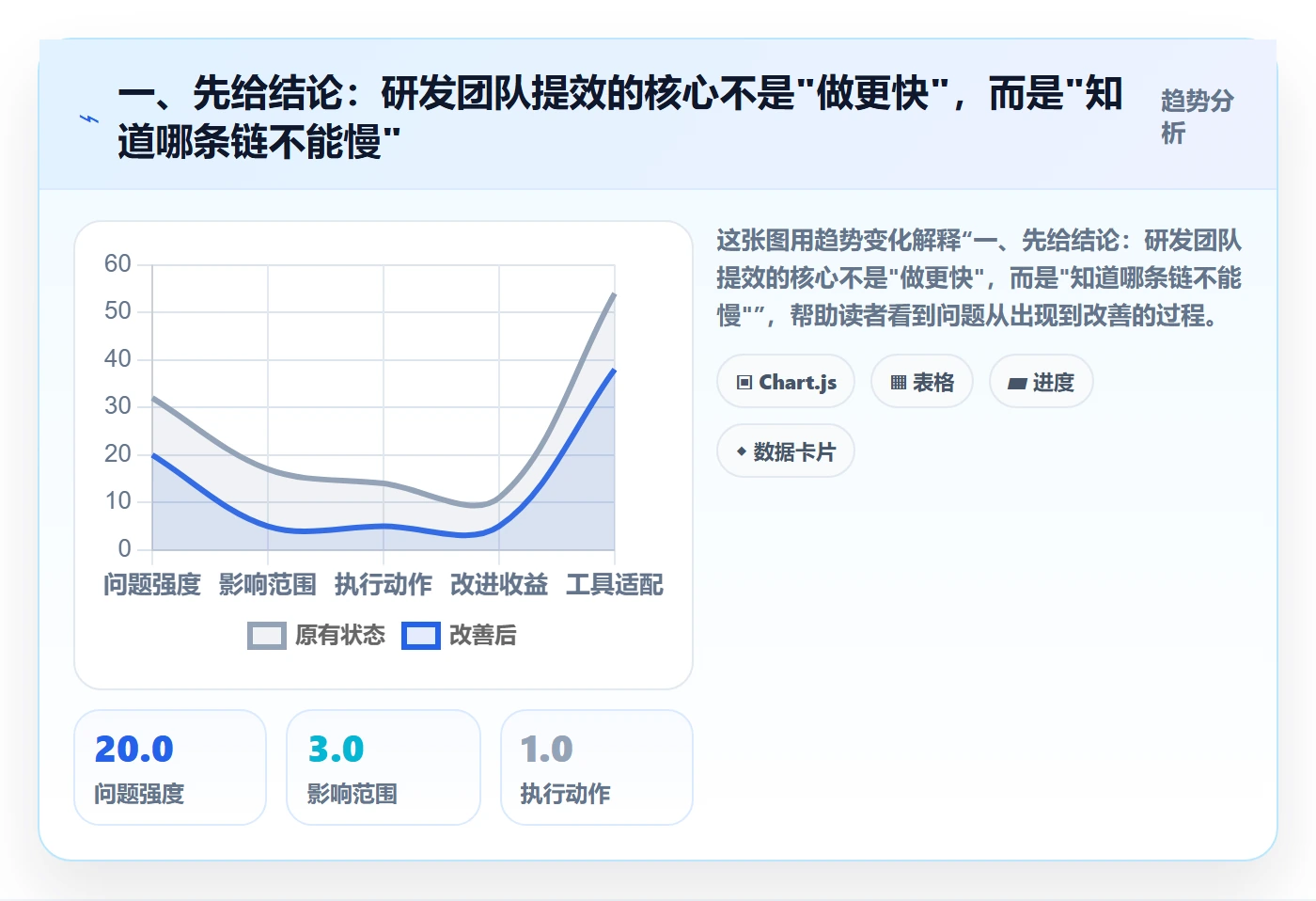Image resolution: width=1316 pixels, height=901 pixels.
Task: Click the grid icon in the 表格 tag
Action: 899,382
